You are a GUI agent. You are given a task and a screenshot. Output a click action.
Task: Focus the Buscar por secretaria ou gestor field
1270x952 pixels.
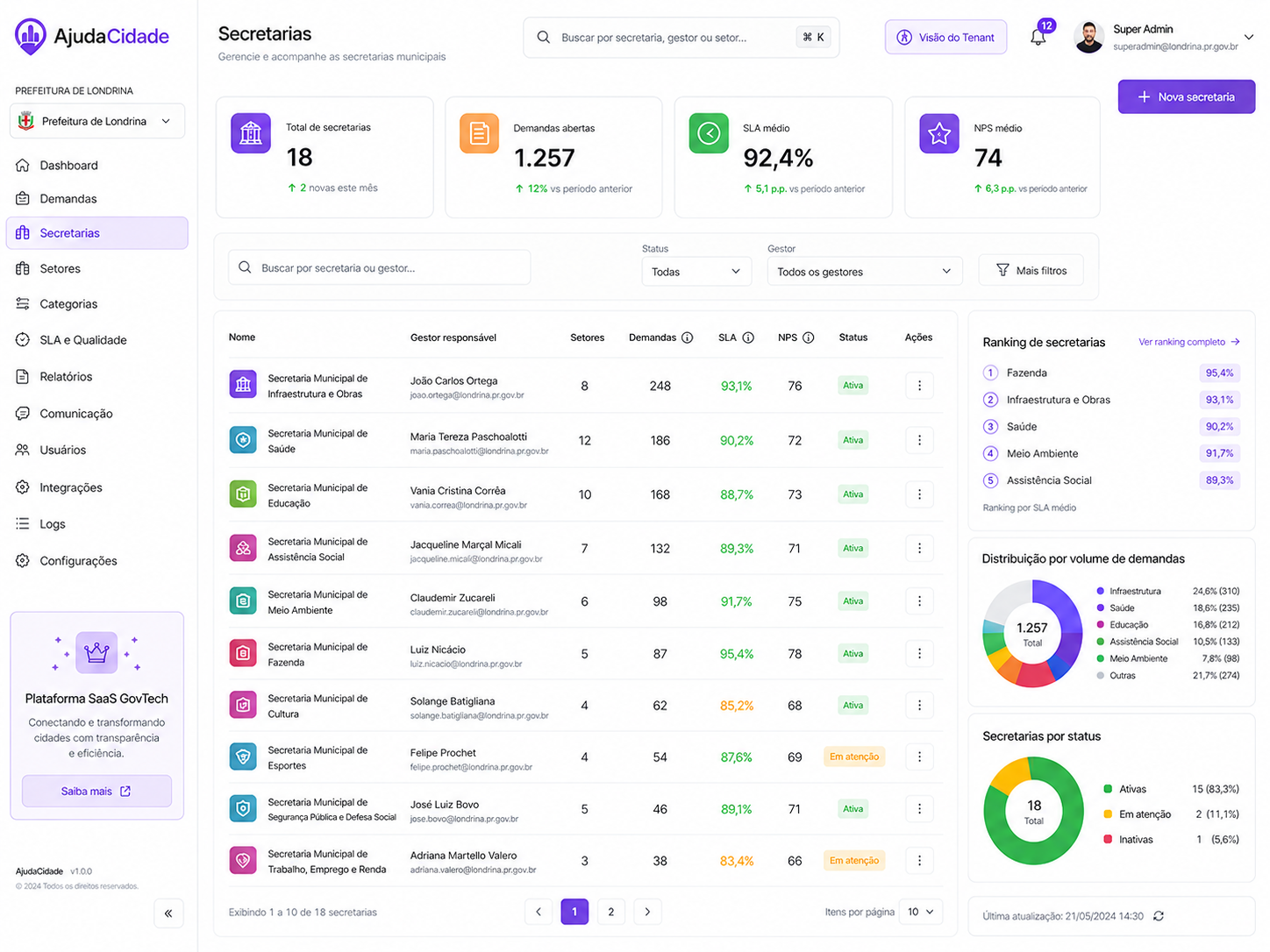coord(380,268)
